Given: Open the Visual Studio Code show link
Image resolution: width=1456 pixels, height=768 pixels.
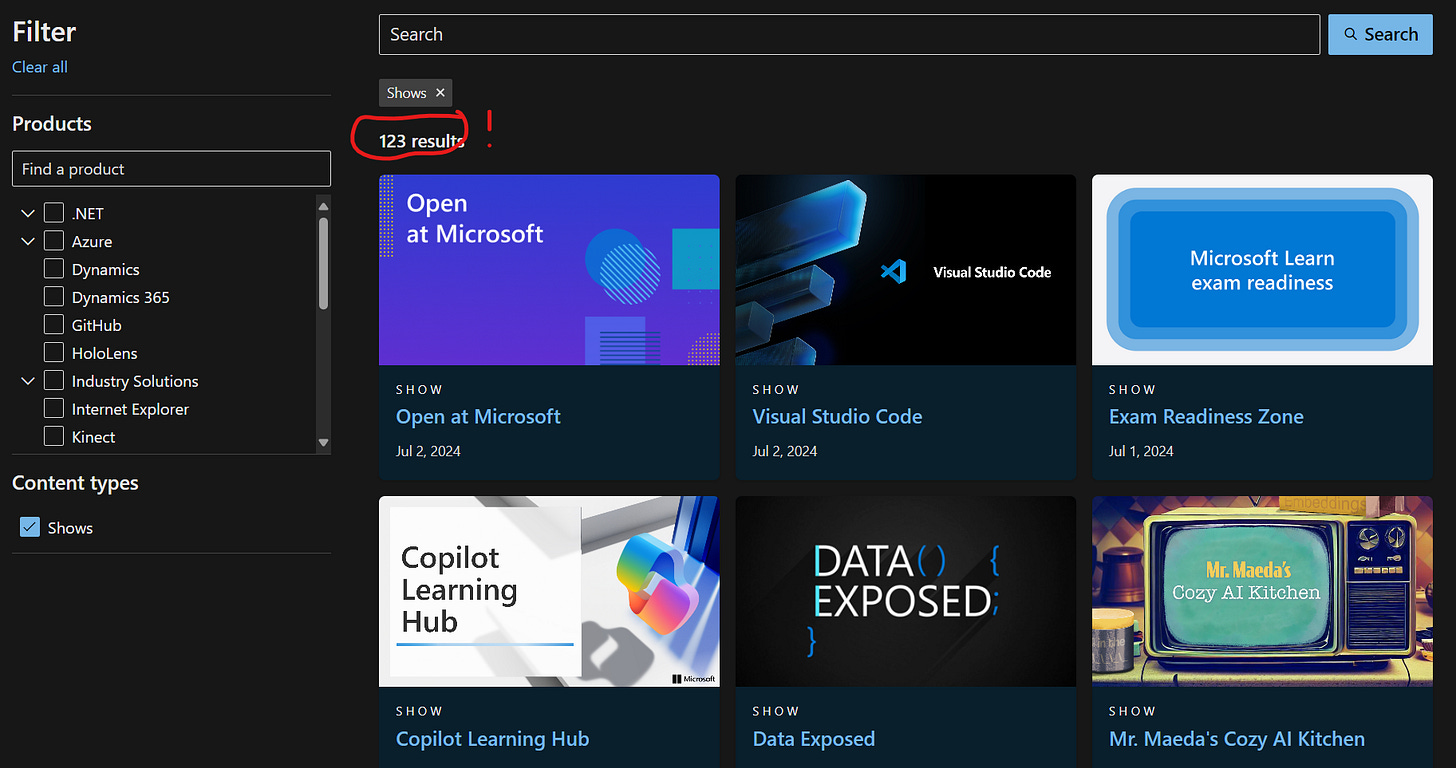Looking at the screenshot, I should [837, 417].
